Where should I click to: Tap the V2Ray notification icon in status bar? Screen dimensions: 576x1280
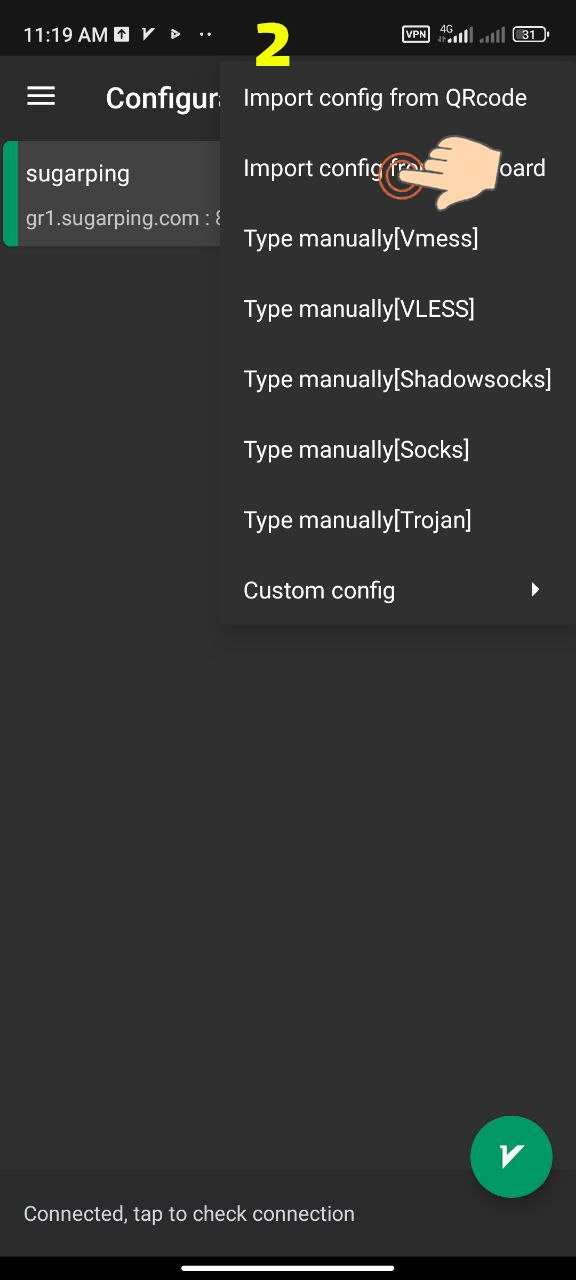click(x=148, y=34)
